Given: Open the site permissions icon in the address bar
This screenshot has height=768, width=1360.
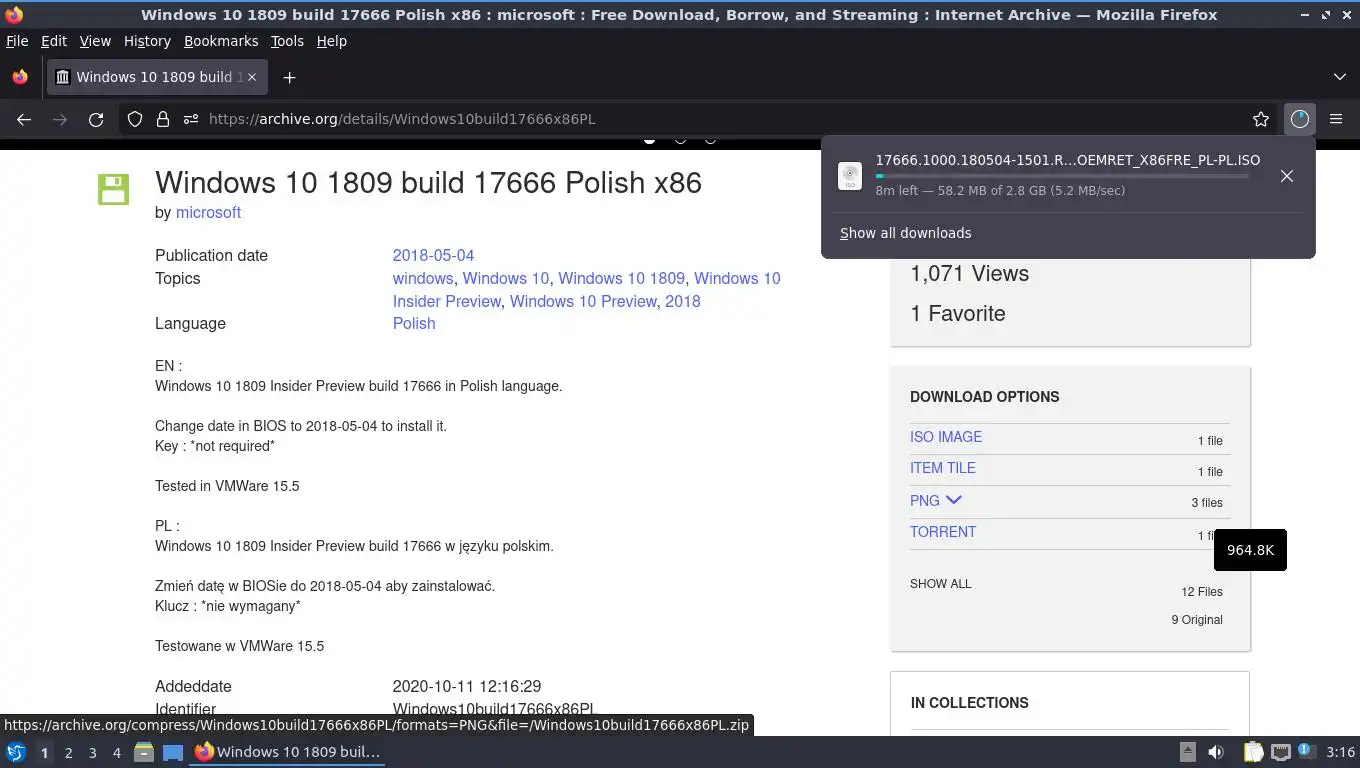Looking at the screenshot, I should point(191,119).
